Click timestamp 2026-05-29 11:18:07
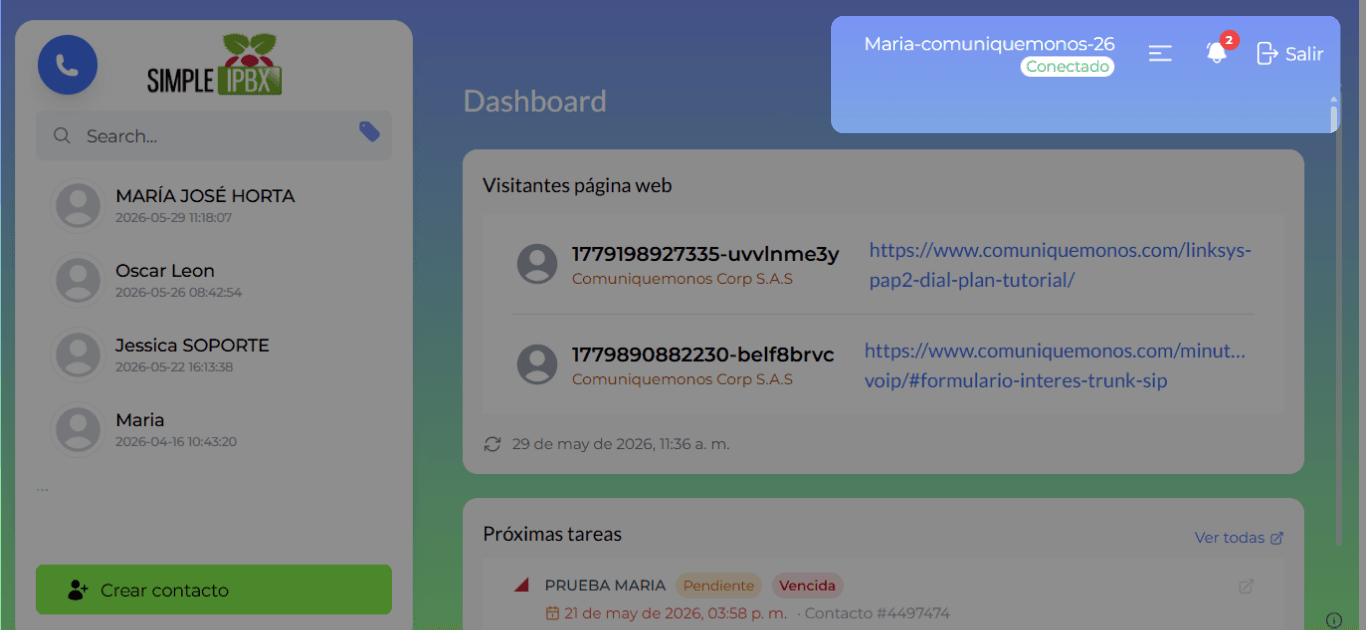1366x630 pixels. pos(173,218)
